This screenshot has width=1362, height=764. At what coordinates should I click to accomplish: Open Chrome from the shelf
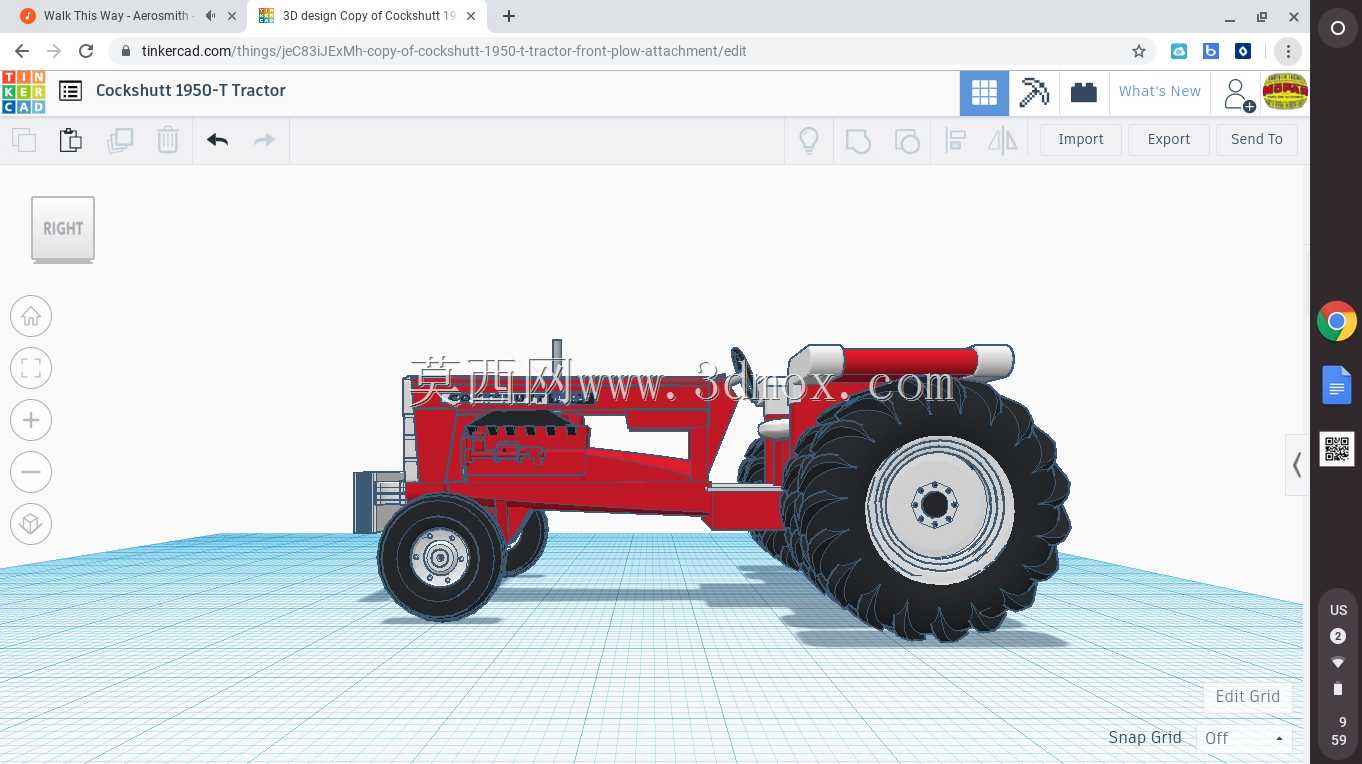(1337, 322)
